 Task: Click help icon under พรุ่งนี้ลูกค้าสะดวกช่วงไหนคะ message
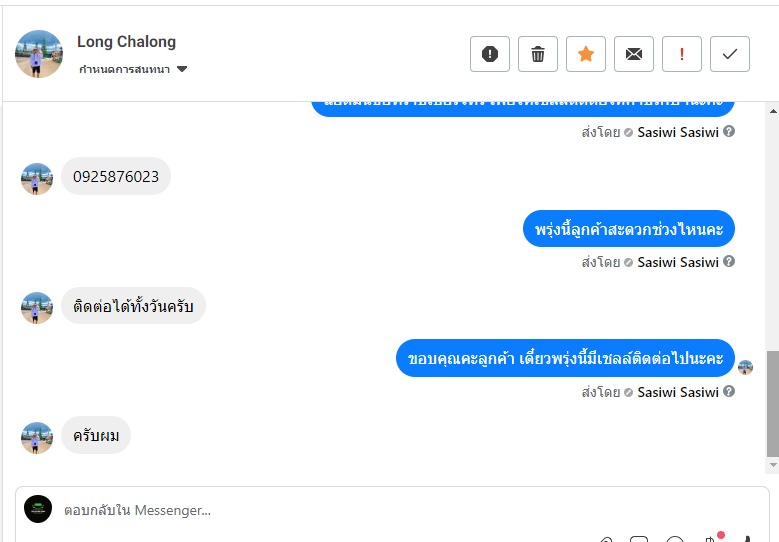point(729,261)
